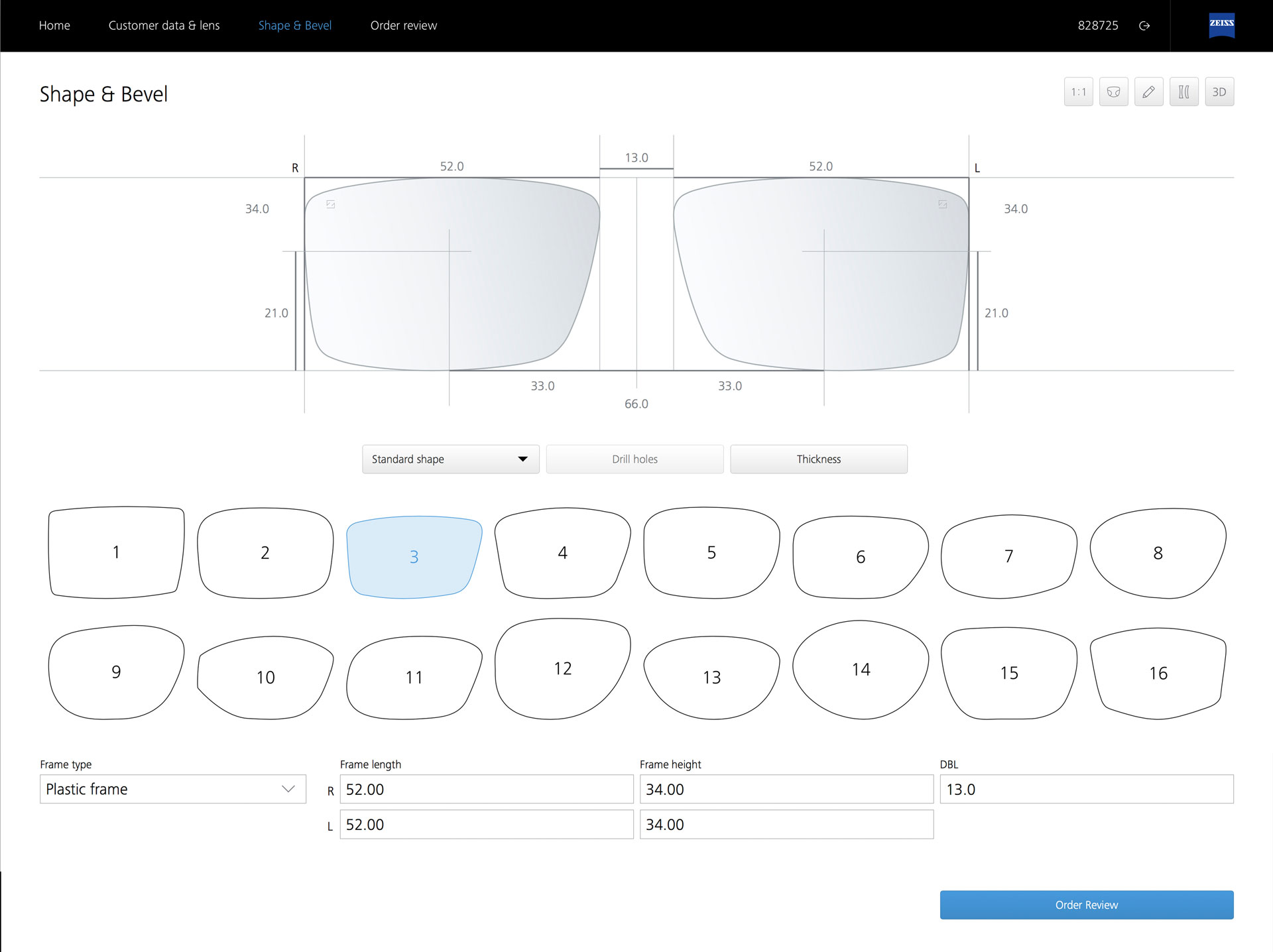
Task: Select lens shape 10
Action: 265,678
